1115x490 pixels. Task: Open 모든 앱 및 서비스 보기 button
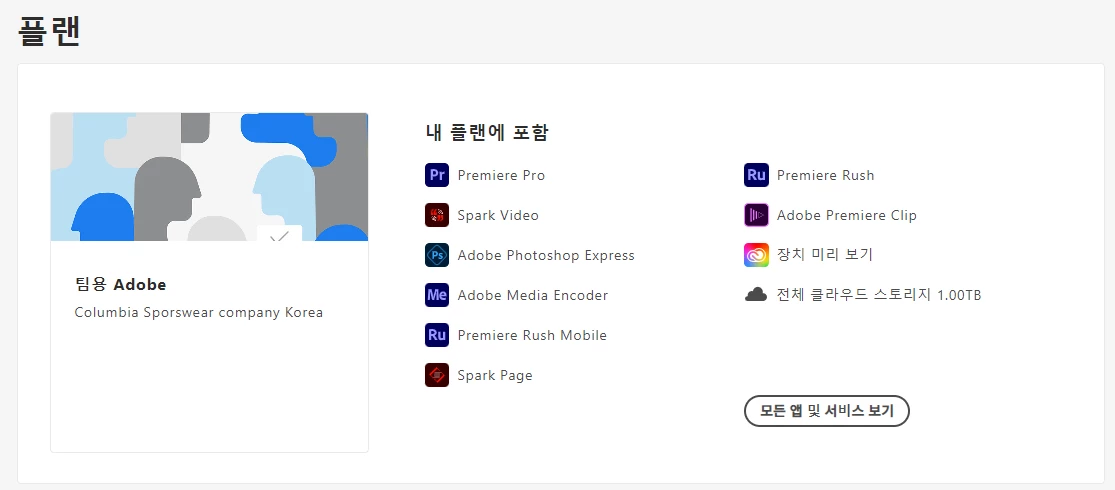827,411
